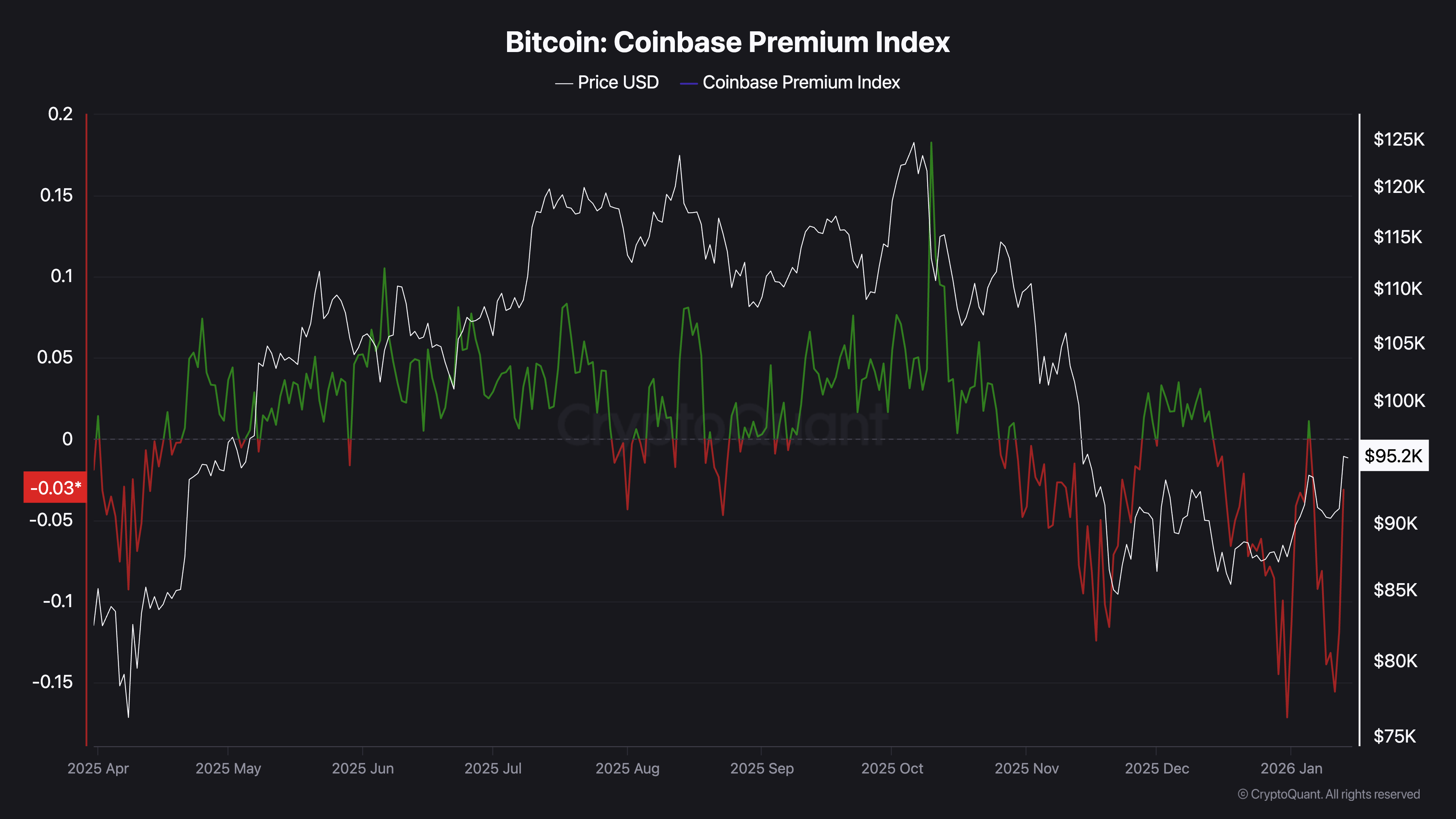Viewport: 1456px width, 819px height.
Task: Click the 0 zero-line label on left axis
Action: 67,439
